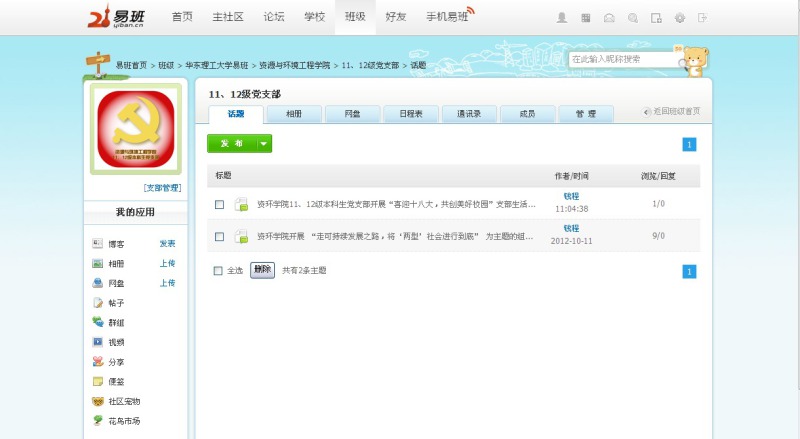The image size is (800, 439).
Task: Click the nickname search input field
Action: [x=620, y=59]
